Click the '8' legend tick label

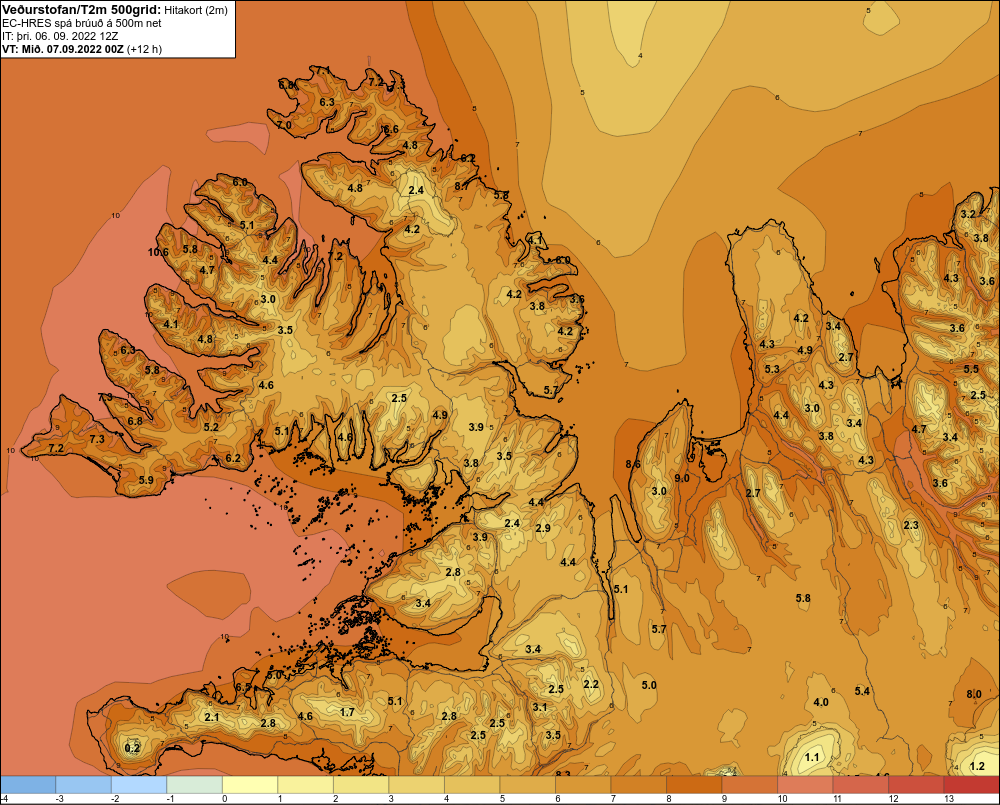tap(669, 799)
